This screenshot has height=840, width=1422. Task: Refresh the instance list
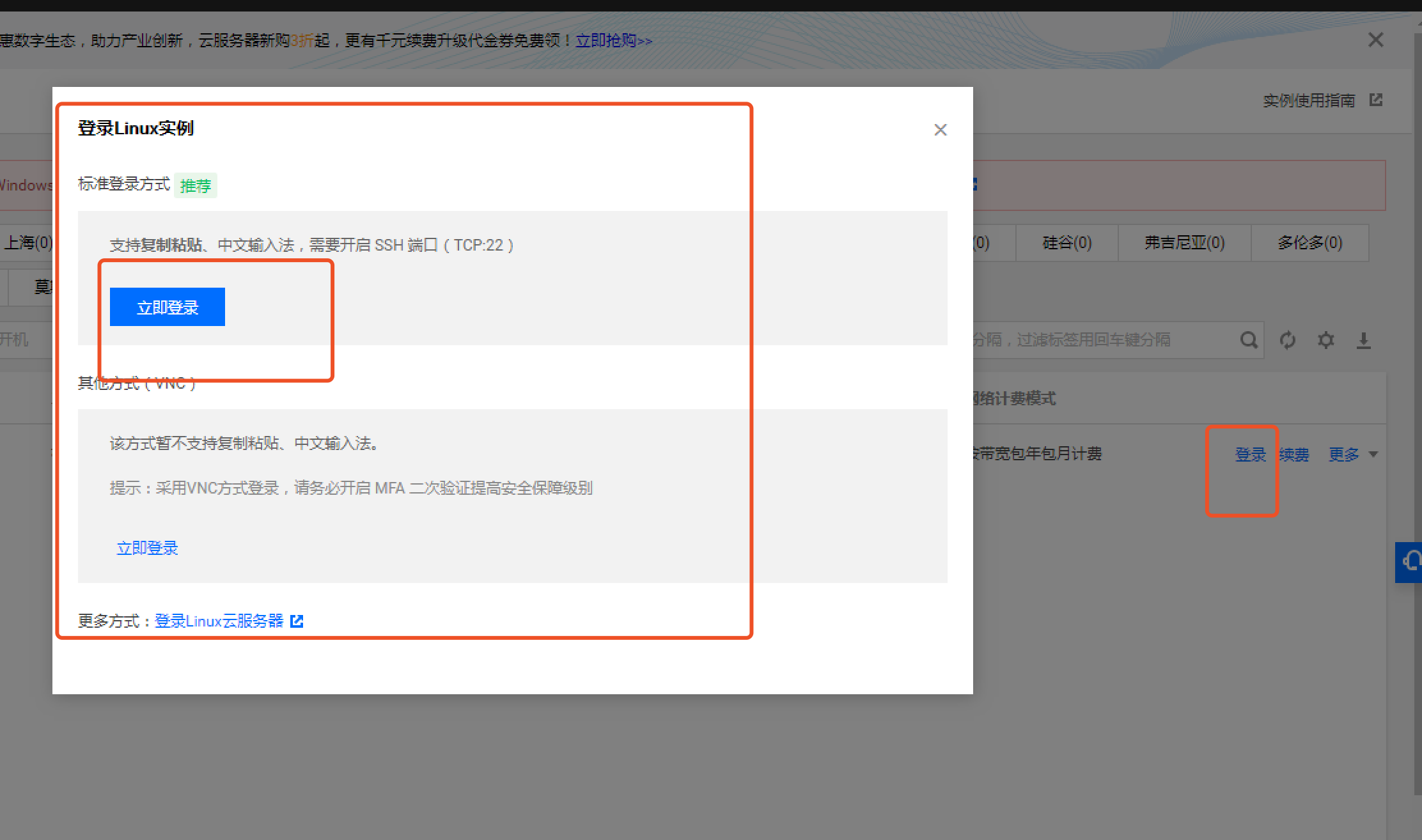(x=1287, y=339)
